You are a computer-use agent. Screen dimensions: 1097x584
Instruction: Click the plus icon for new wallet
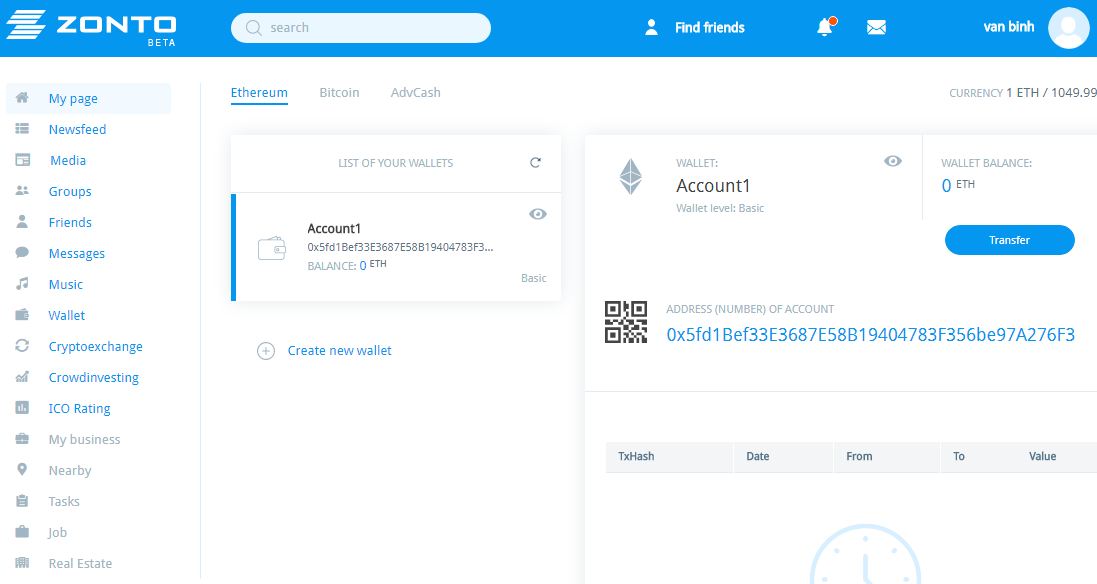pos(266,350)
